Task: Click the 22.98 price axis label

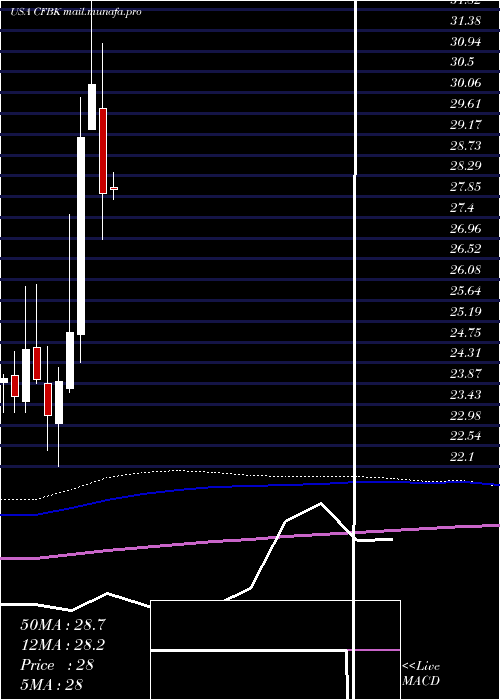Action: pyautogui.click(x=466, y=415)
